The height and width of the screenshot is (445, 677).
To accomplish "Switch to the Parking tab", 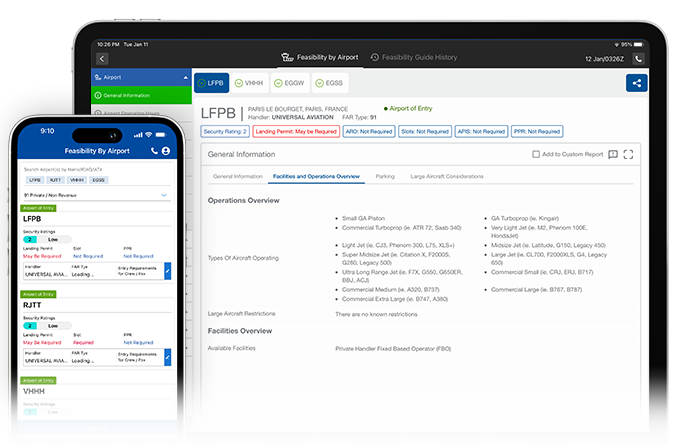I will pyautogui.click(x=385, y=176).
